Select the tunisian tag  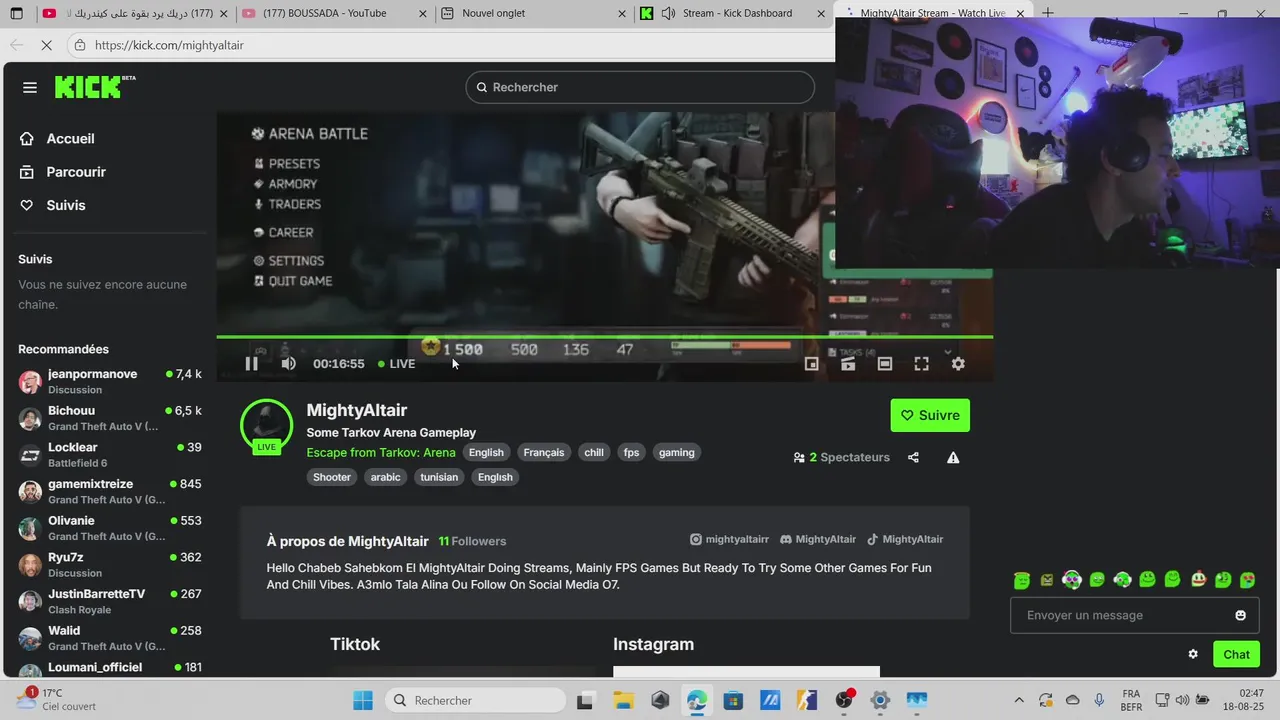click(x=439, y=477)
